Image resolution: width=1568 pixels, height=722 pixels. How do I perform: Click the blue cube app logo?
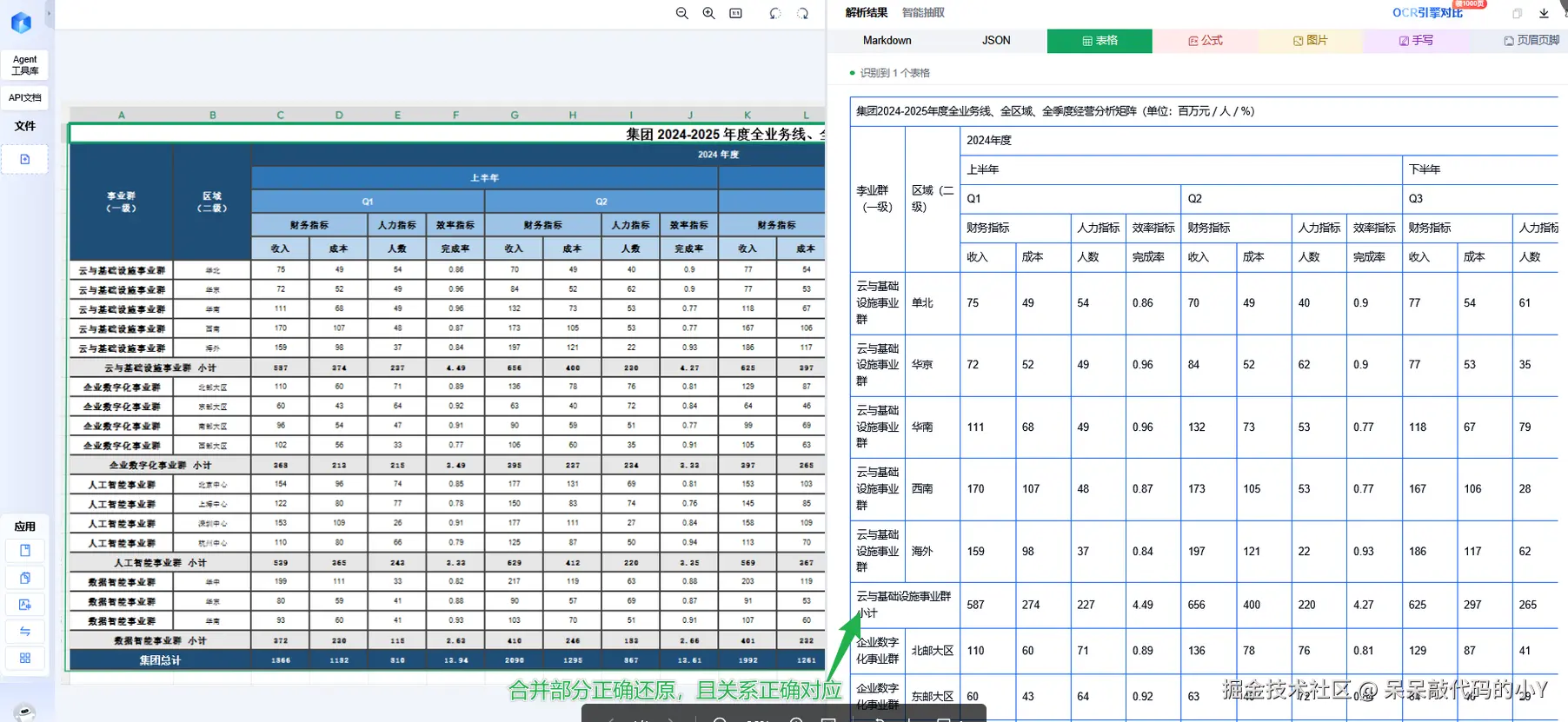point(21,23)
